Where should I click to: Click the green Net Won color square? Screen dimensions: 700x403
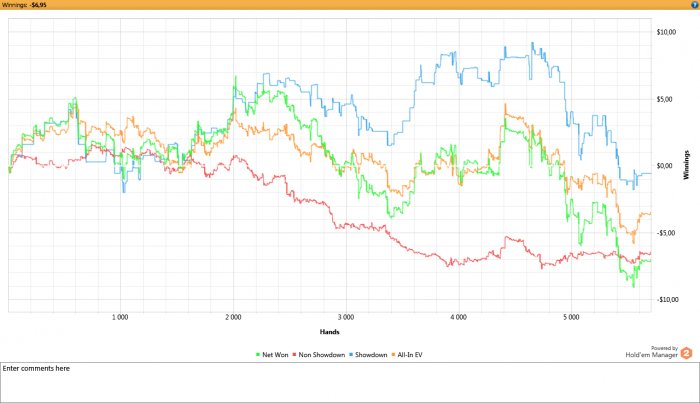click(x=258, y=355)
